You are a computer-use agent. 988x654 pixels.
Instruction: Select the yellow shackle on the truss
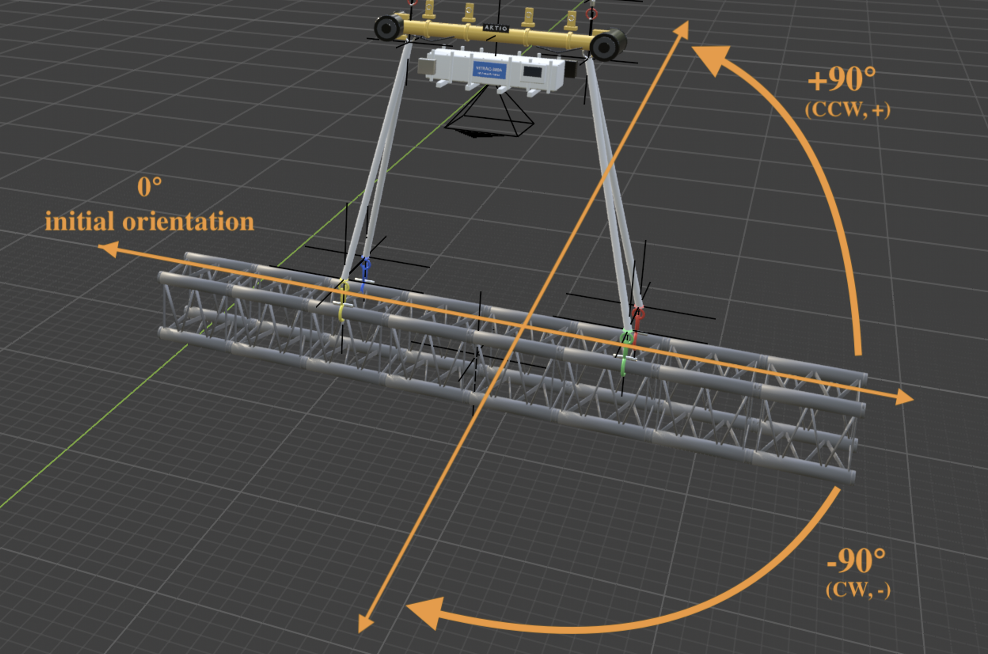click(x=343, y=301)
